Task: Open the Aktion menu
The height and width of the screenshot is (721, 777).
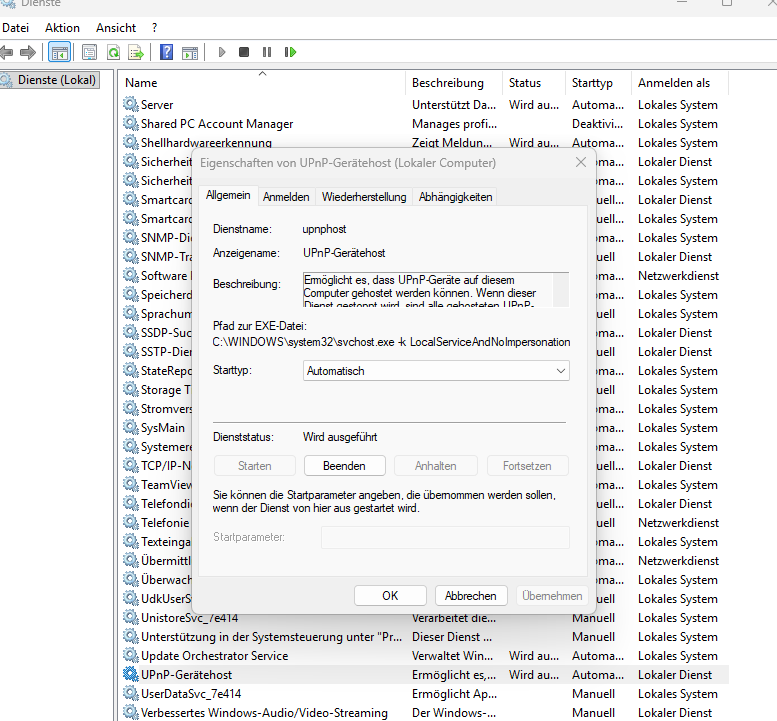Action: pos(62,28)
